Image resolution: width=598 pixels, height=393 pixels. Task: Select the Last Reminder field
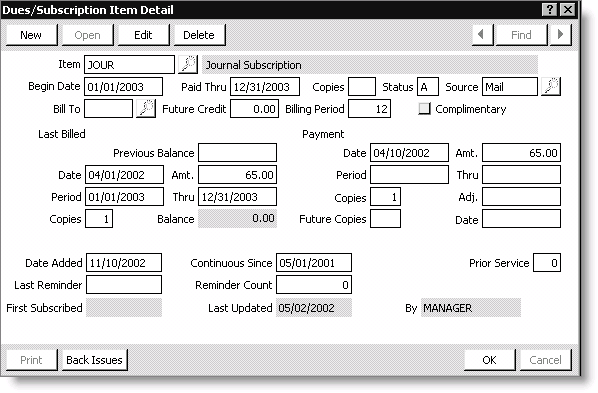click(124, 285)
